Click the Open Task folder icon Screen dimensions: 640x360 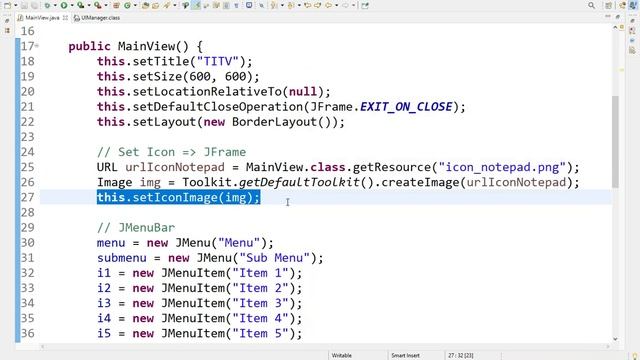click(155, 5)
